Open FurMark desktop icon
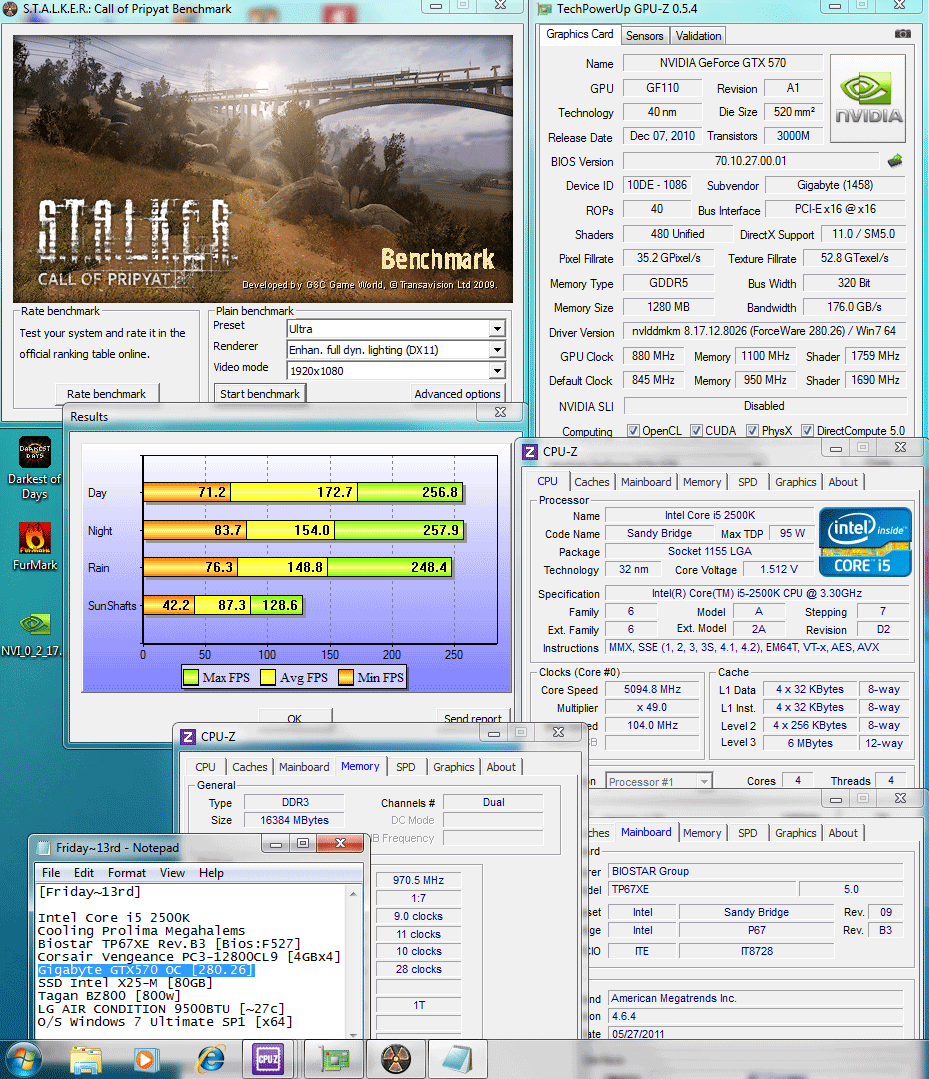Screen dimensions: 929x1079 point(34,546)
